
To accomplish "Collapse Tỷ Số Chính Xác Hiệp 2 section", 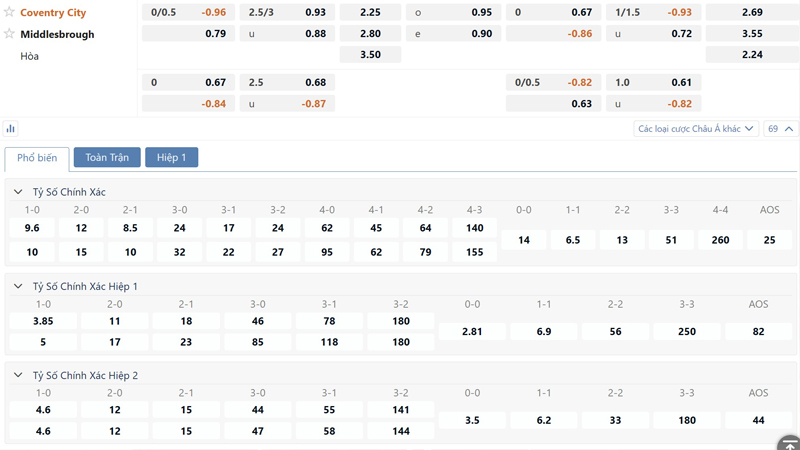I will point(18,375).
